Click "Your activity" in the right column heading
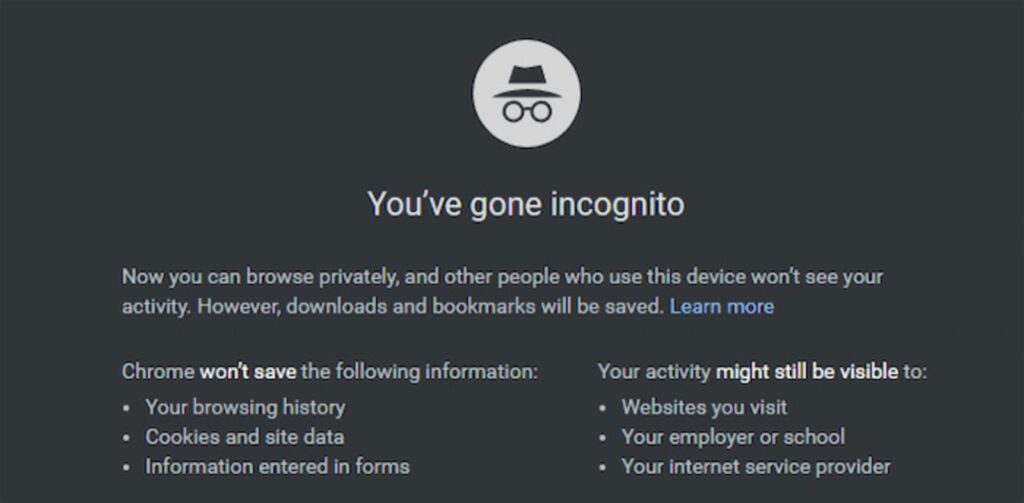 point(654,372)
